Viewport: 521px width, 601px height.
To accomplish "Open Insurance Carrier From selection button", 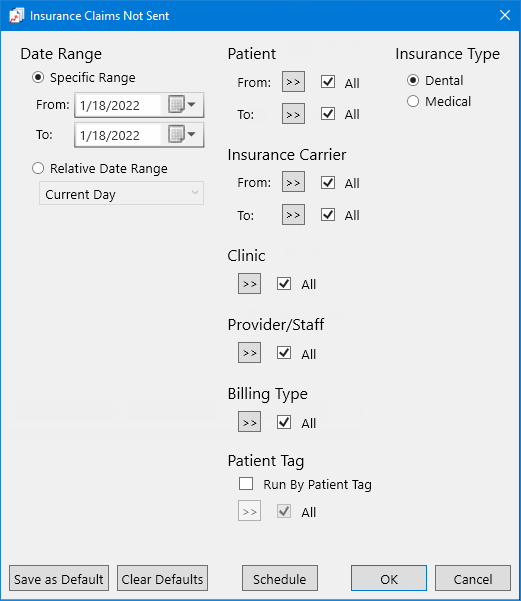I will click(293, 182).
